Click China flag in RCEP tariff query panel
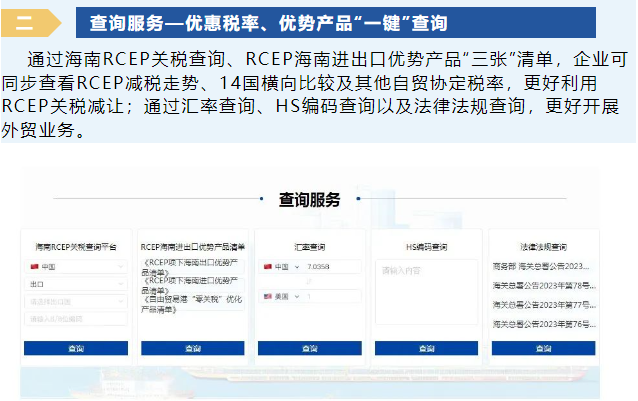 [x=34, y=267]
